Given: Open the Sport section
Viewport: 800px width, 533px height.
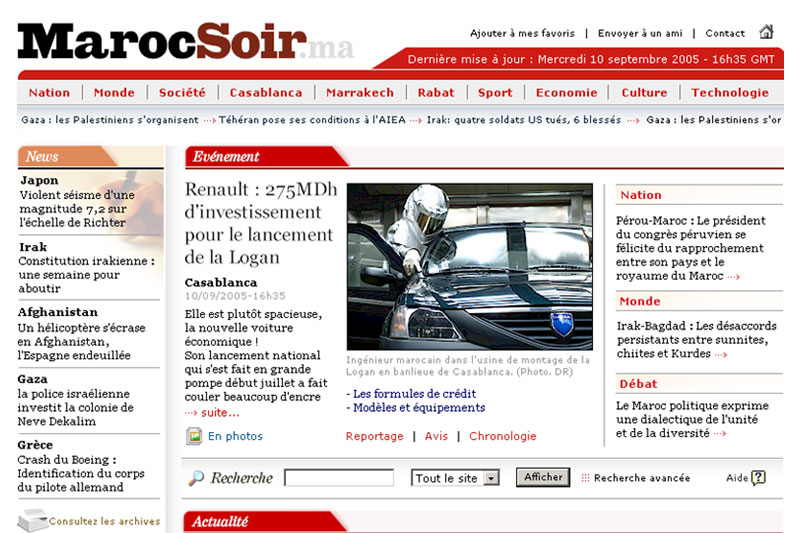Looking at the screenshot, I should pyautogui.click(x=495, y=93).
